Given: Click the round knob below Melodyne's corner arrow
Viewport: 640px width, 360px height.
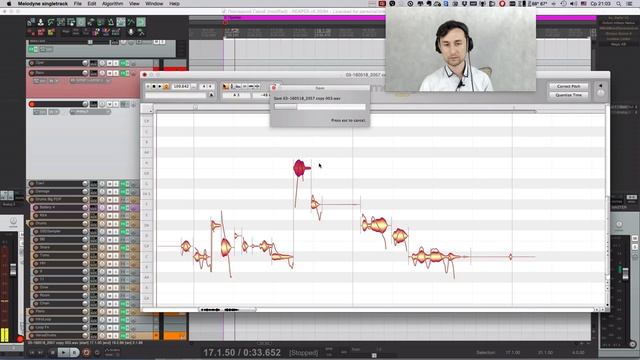Looking at the screenshot, I should pos(600,93).
